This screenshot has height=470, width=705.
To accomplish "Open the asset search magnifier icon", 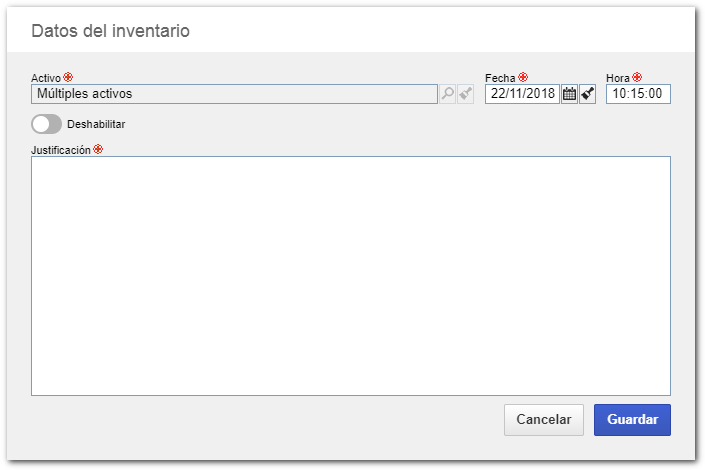I will tap(447, 94).
